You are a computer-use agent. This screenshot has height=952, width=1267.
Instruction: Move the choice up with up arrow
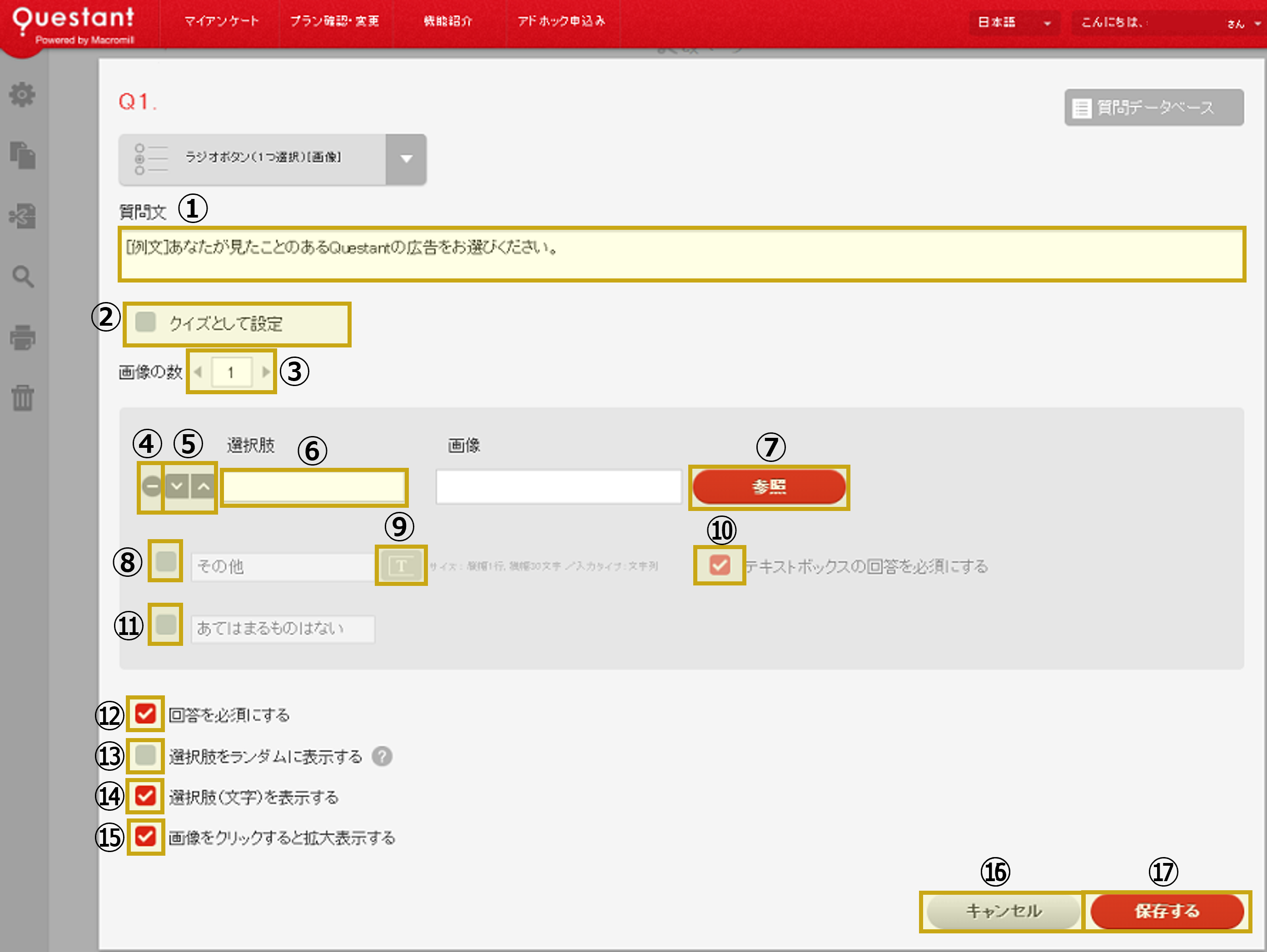[x=204, y=487]
